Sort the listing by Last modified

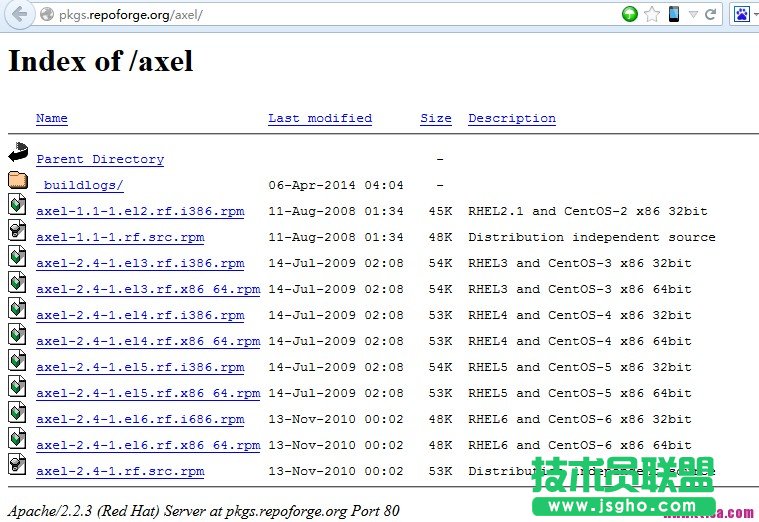319,118
